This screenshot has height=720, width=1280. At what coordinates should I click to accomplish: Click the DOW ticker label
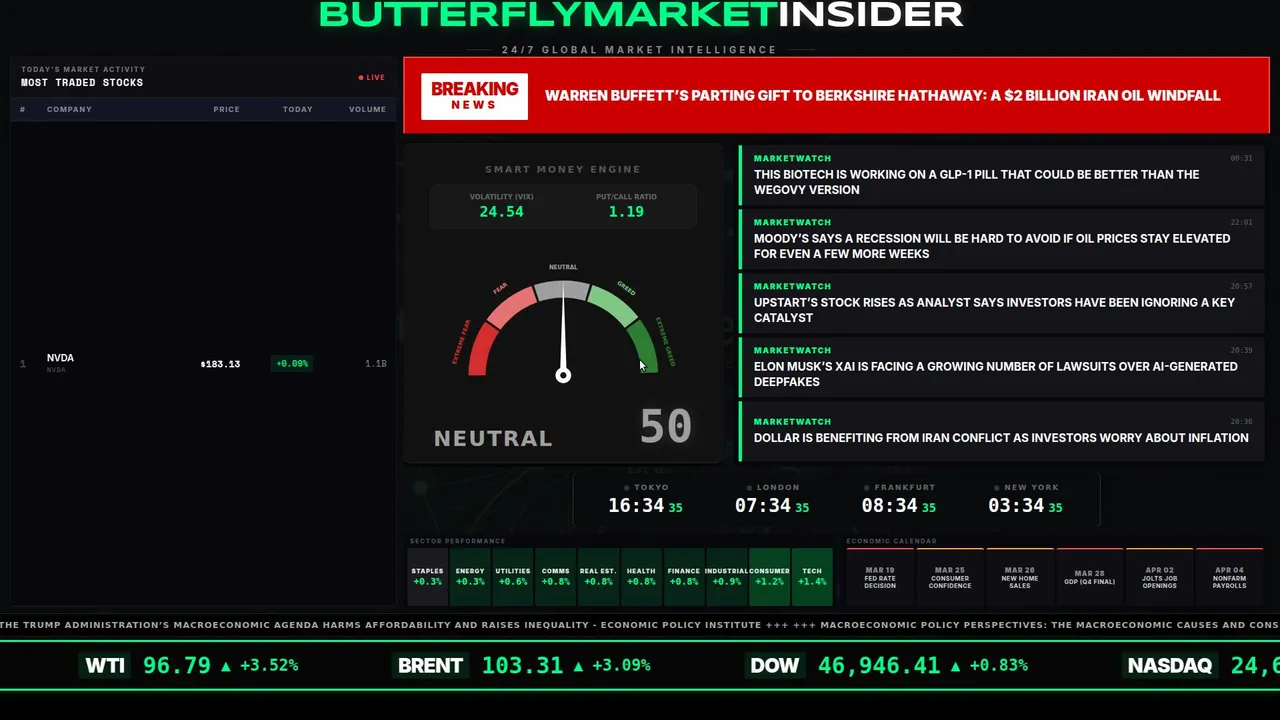click(x=775, y=665)
